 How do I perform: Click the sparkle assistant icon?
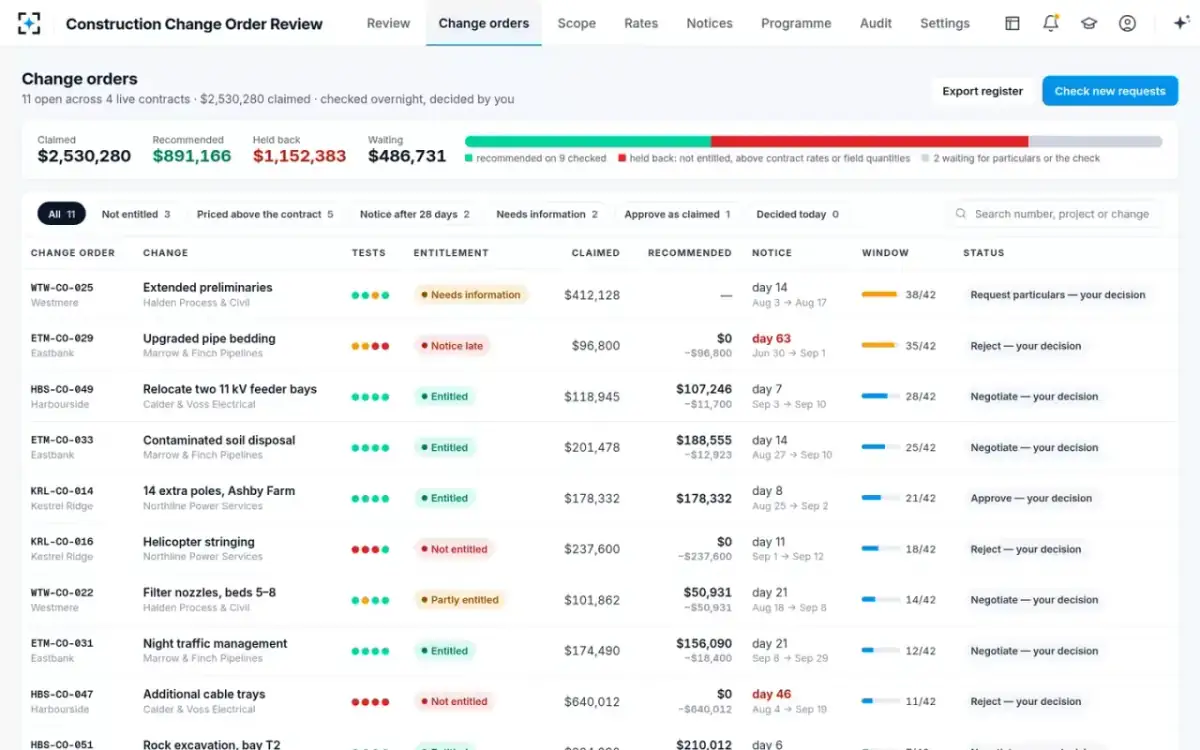coord(1181,23)
